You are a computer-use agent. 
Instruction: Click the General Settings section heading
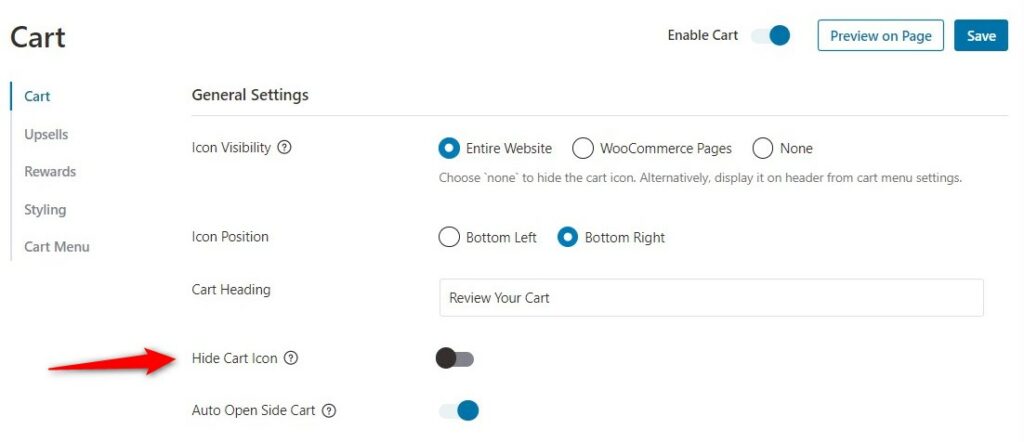[250, 95]
